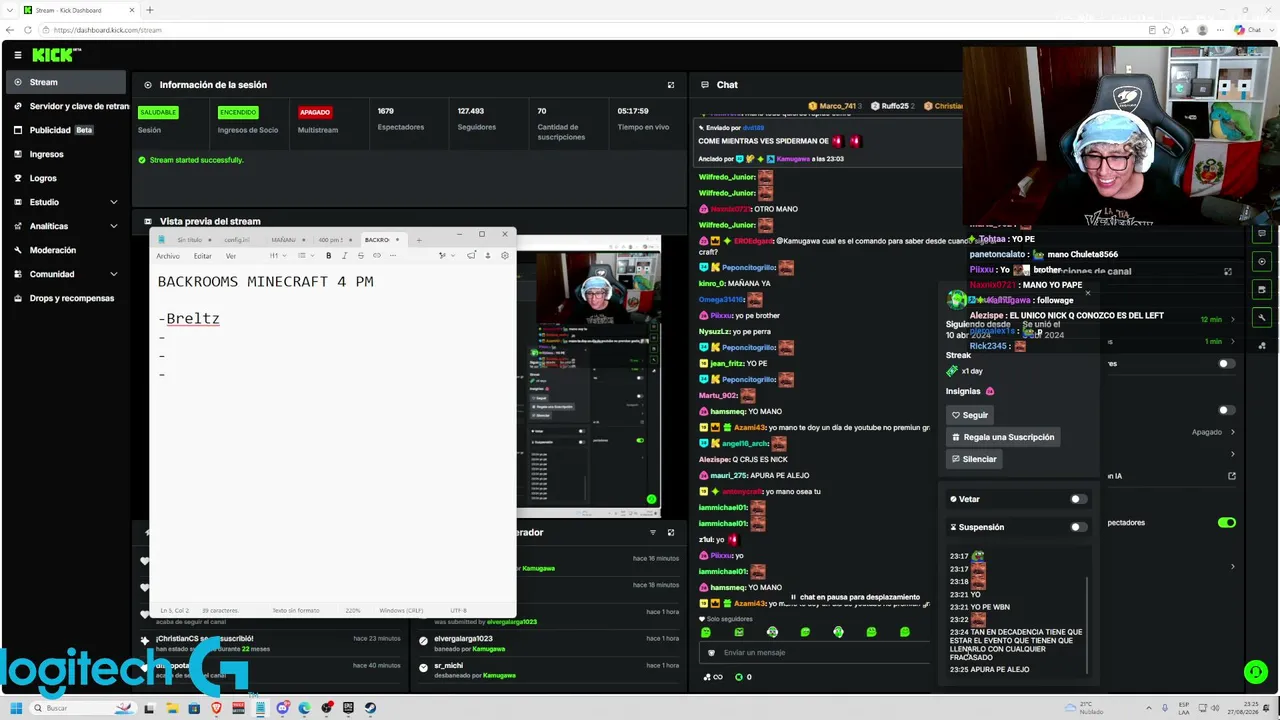Image resolution: width=1280 pixels, height=720 pixels.
Task: Toggle the switch below the 1 min row
Action: tap(1225, 364)
